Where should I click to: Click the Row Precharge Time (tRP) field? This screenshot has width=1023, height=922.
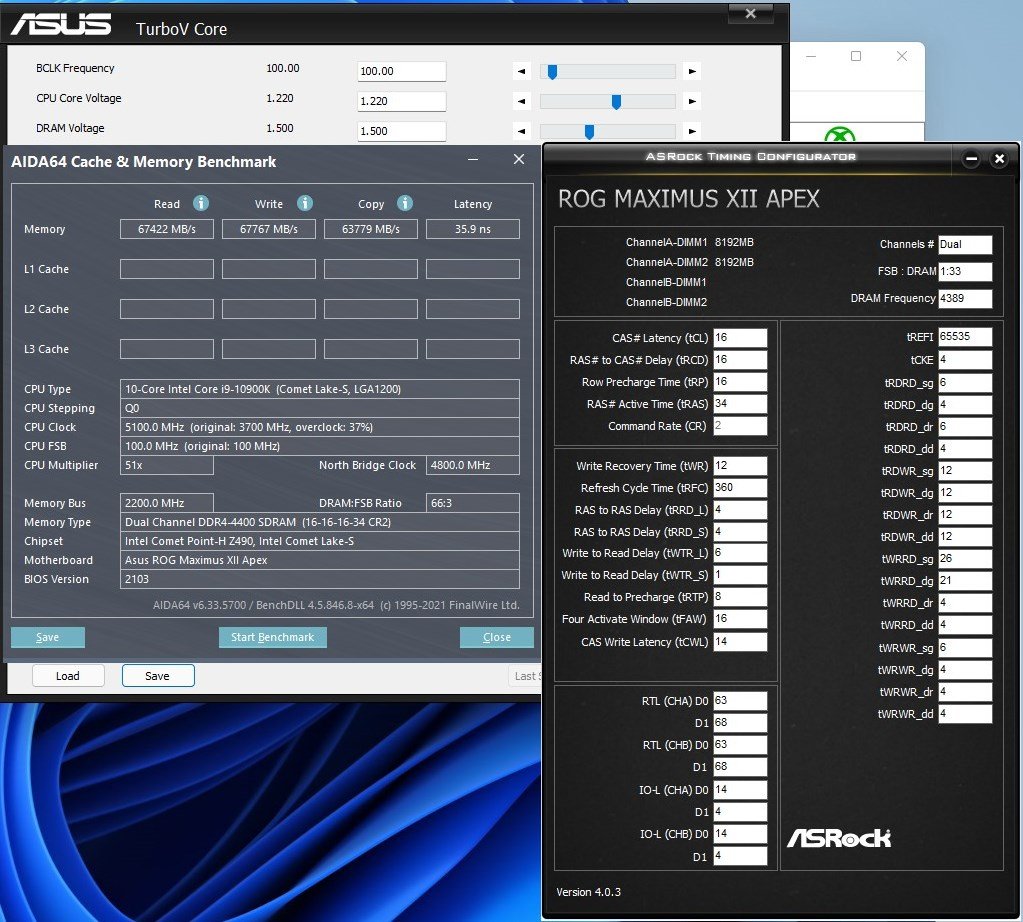pos(740,382)
